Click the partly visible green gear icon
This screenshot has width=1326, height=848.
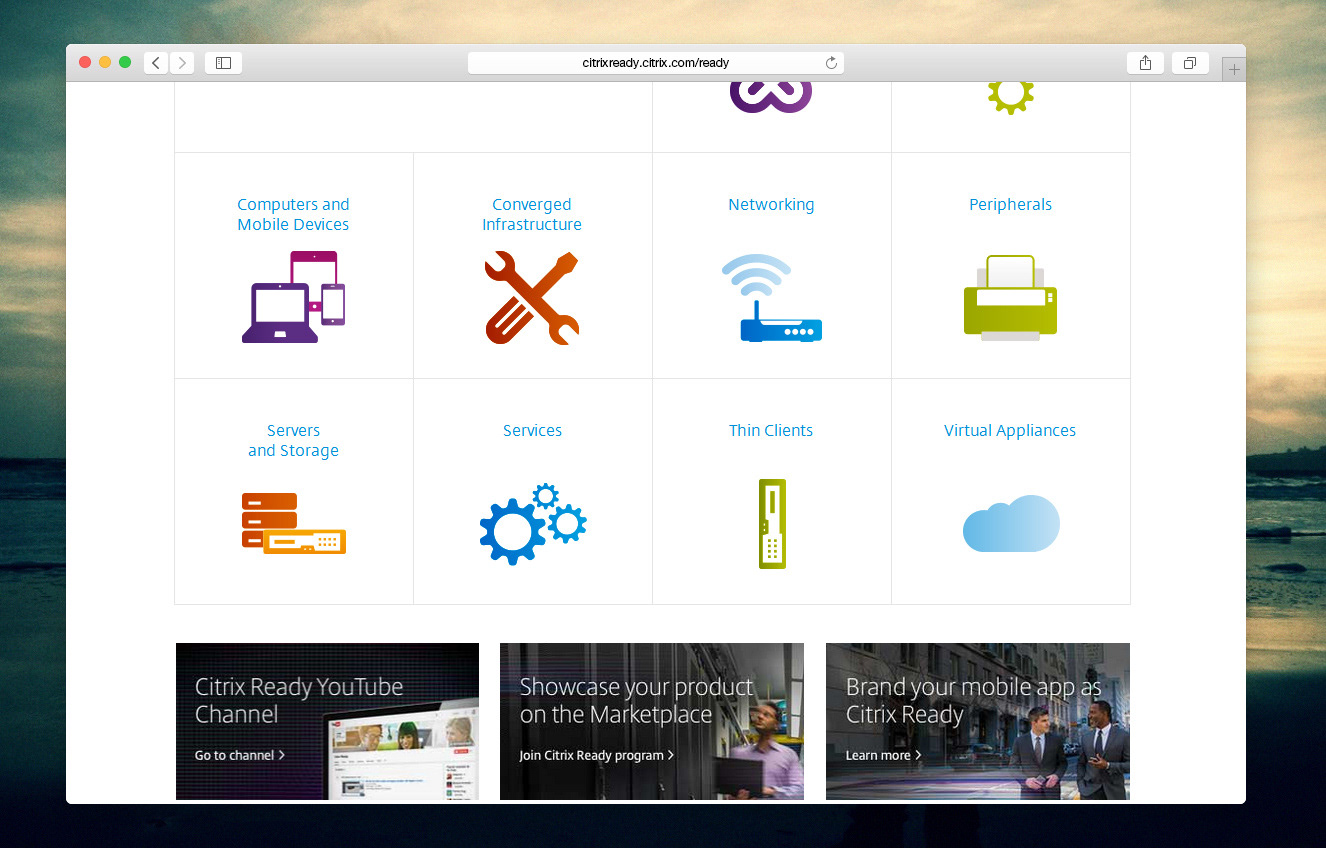(1010, 98)
